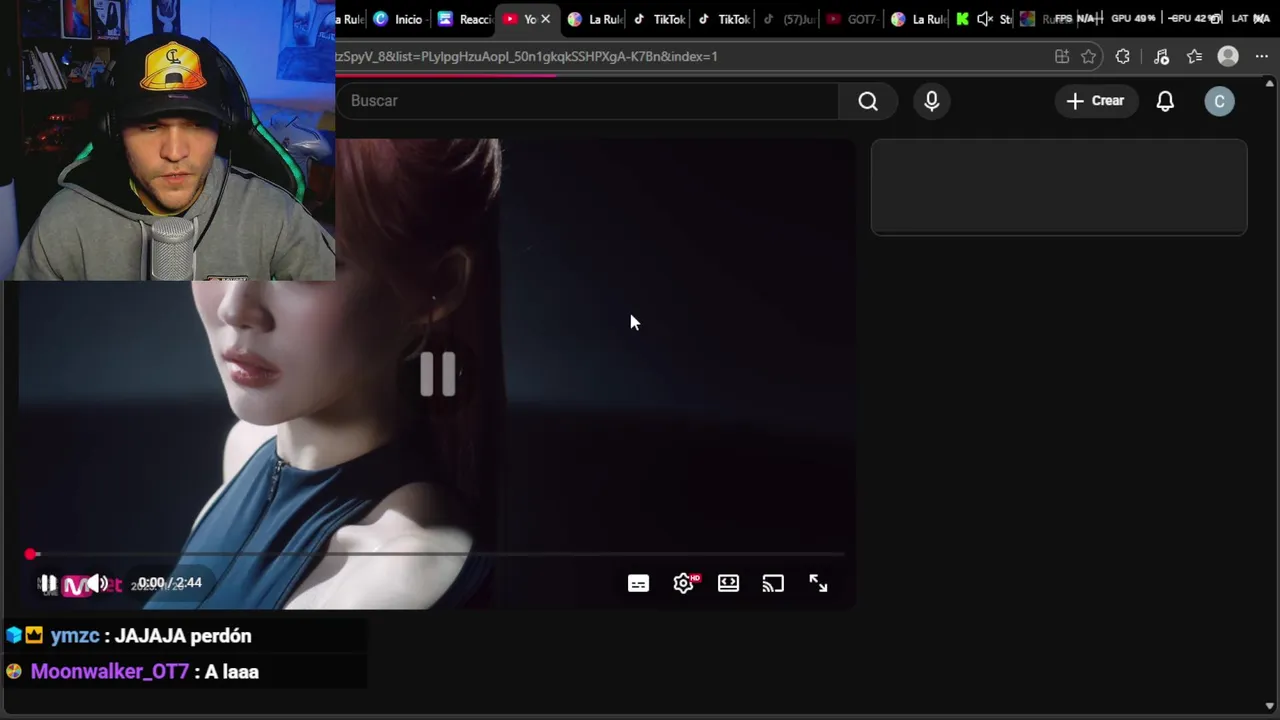Switch the player to theater mode
Viewport: 1280px width, 720px height.
(x=728, y=583)
